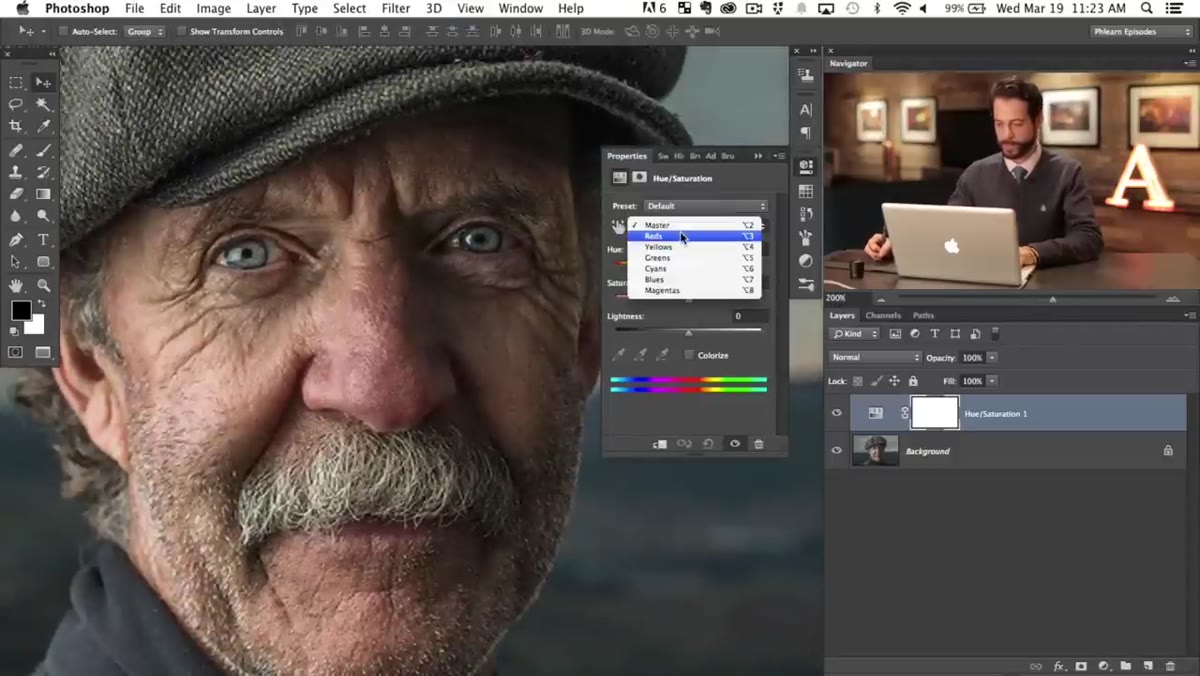The width and height of the screenshot is (1200, 676).
Task: Select the Rectangular Marquee tool
Action: click(16, 82)
